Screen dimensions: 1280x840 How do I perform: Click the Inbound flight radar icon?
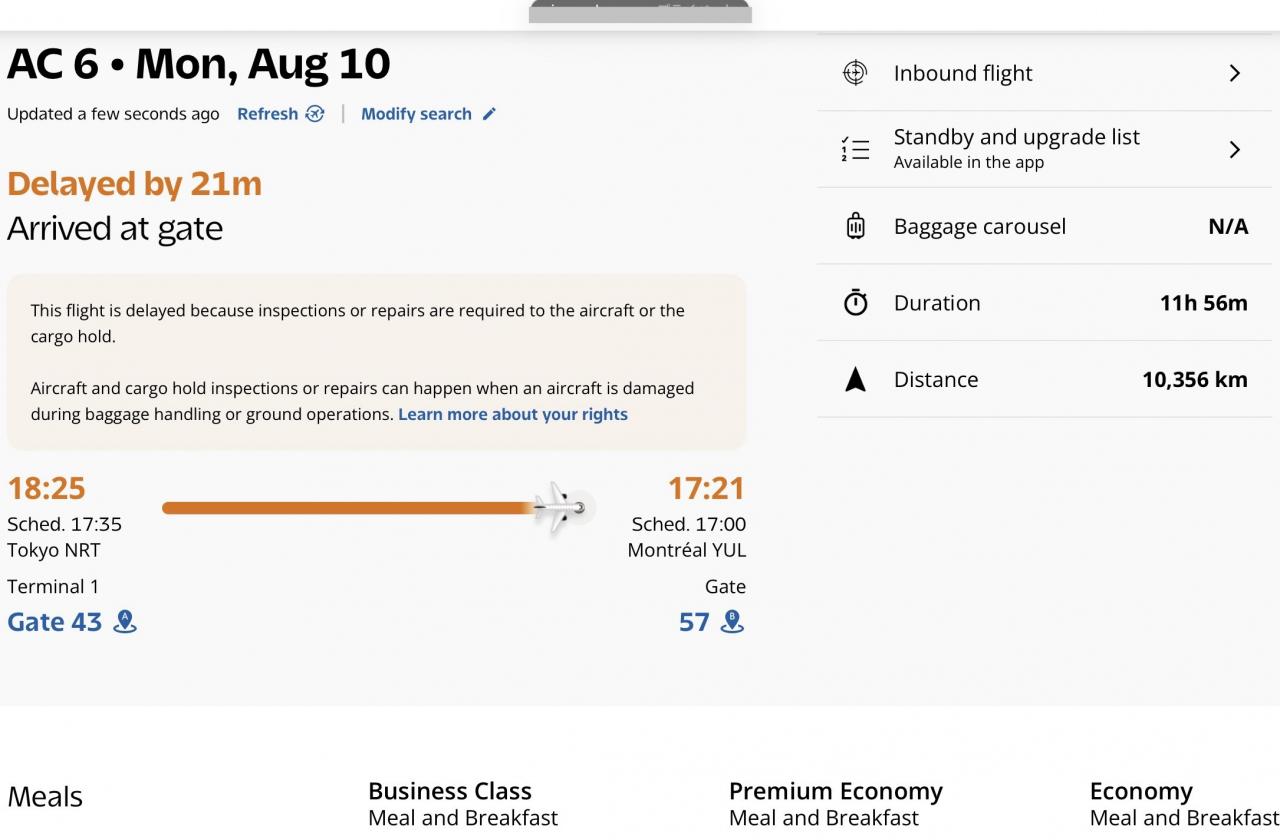855,73
